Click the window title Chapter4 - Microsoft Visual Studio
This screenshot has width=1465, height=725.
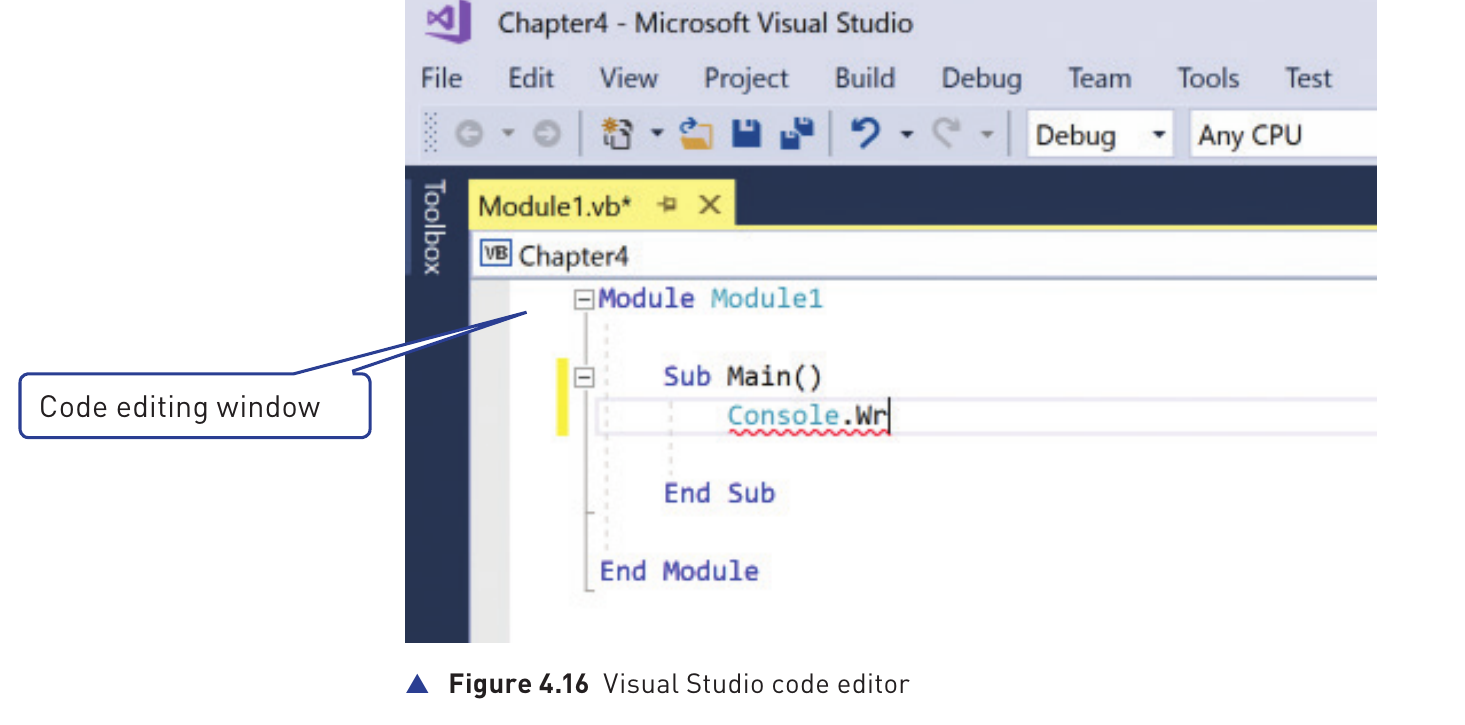[x=705, y=23]
